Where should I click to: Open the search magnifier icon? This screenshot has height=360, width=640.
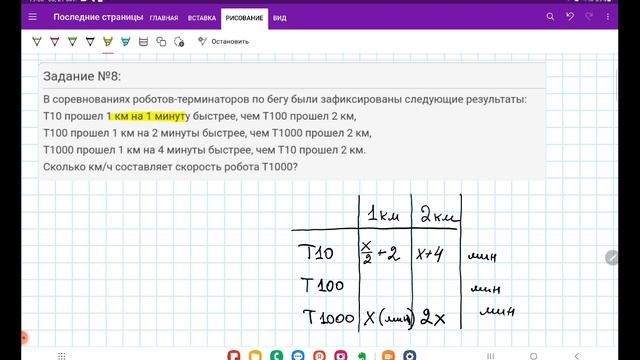[550, 17]
